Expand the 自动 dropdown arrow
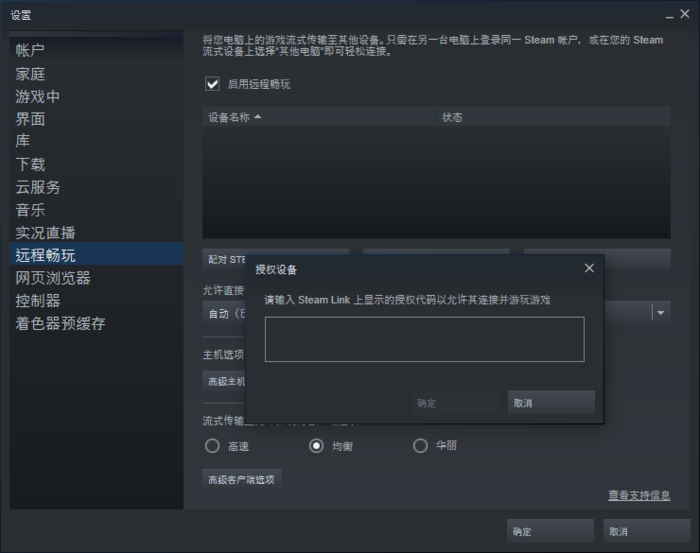 click(660, 313)
